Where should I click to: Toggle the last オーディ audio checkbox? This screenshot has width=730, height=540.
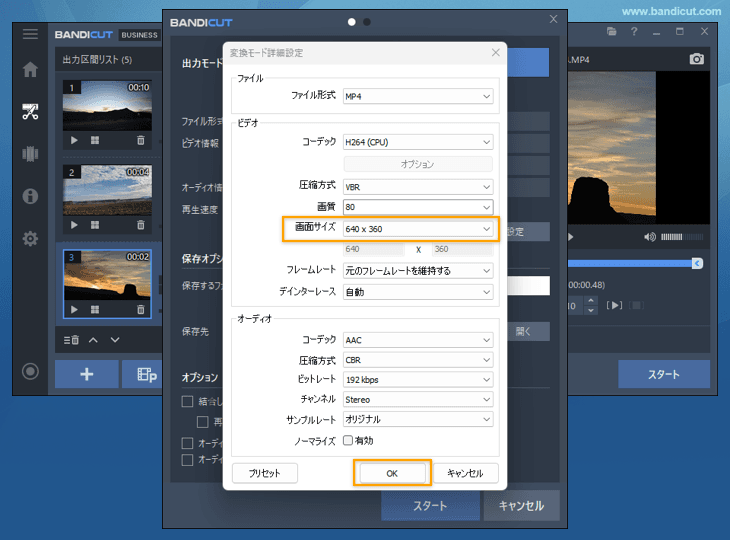click(187, 460)
